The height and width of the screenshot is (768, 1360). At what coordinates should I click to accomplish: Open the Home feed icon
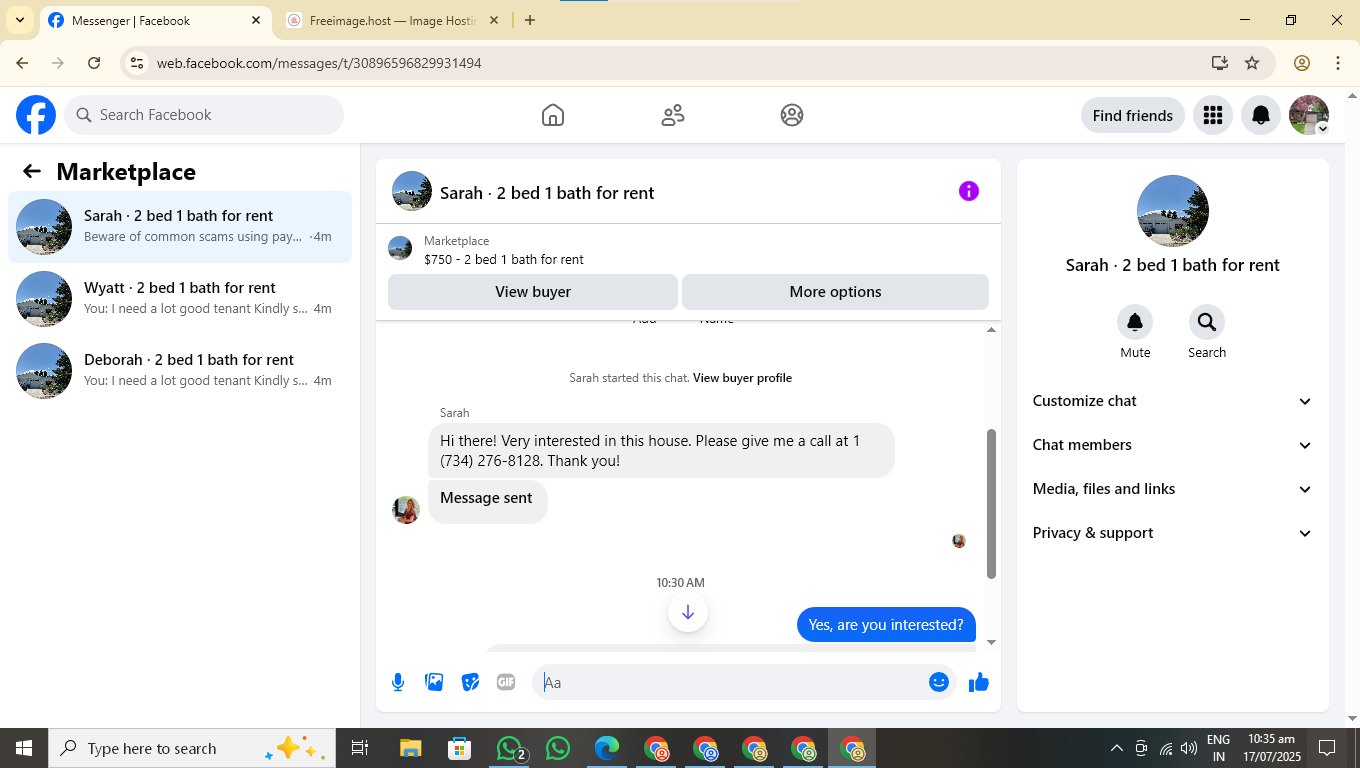click(x=553, y=115)
